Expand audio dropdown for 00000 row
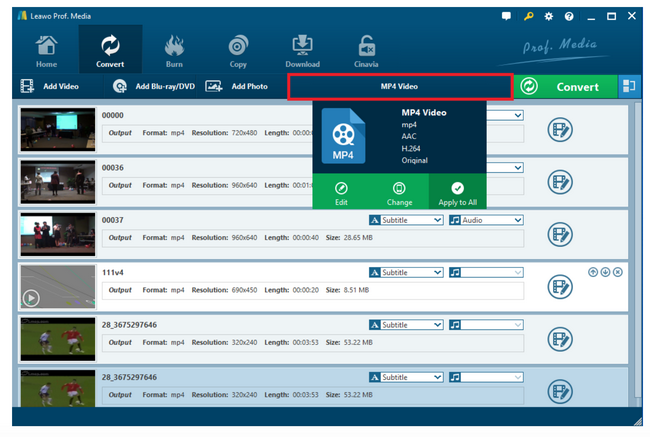Viewport: 650px width, 437px height. (x=517, y=115)
